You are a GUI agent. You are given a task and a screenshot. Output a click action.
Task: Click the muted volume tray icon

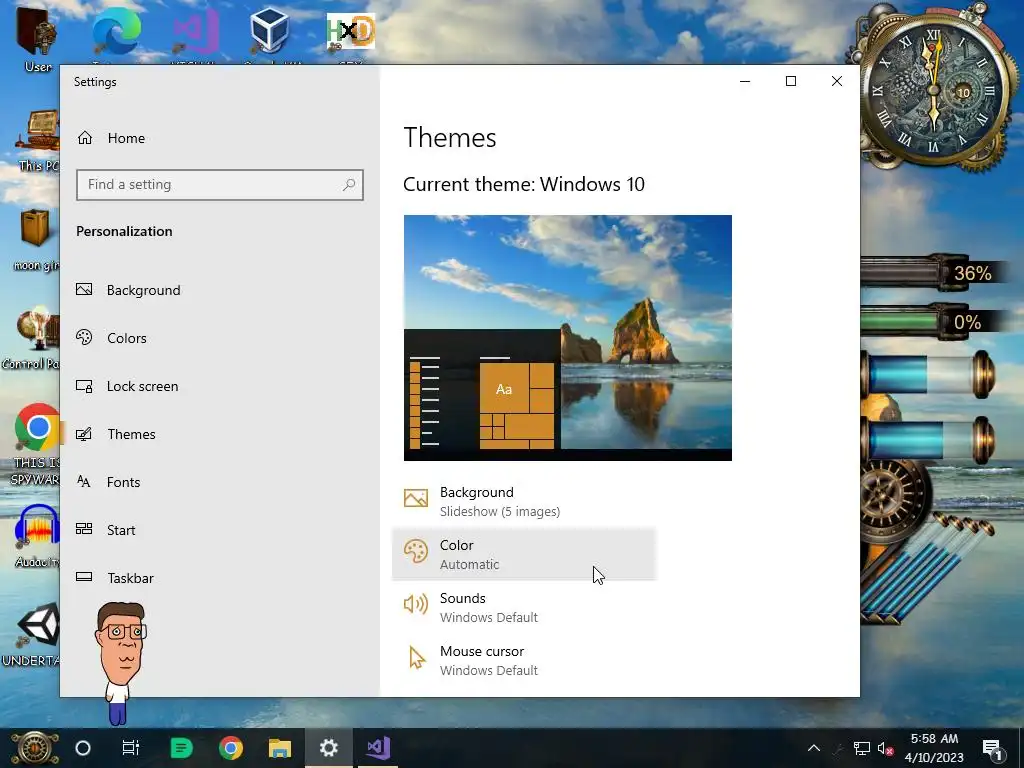pos(886,748)
